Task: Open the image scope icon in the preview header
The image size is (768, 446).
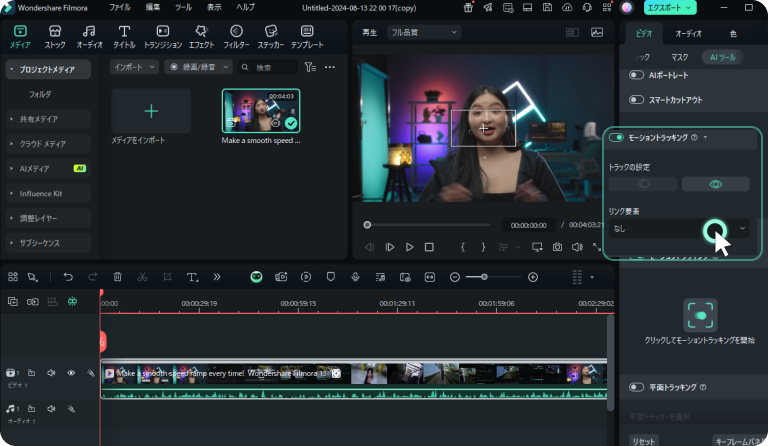Action: (x=597, y=32)
